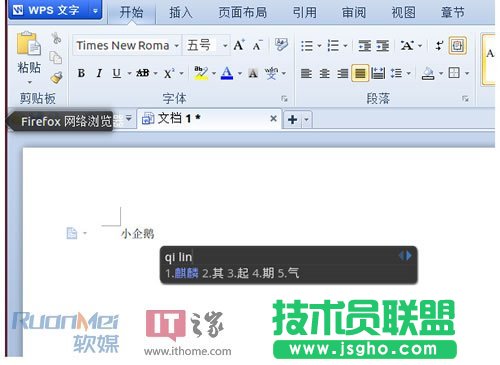Screen dimensions: 500x365
Task: Click the paragraph shading paint bucket icon
Action: tap(428, 73)
